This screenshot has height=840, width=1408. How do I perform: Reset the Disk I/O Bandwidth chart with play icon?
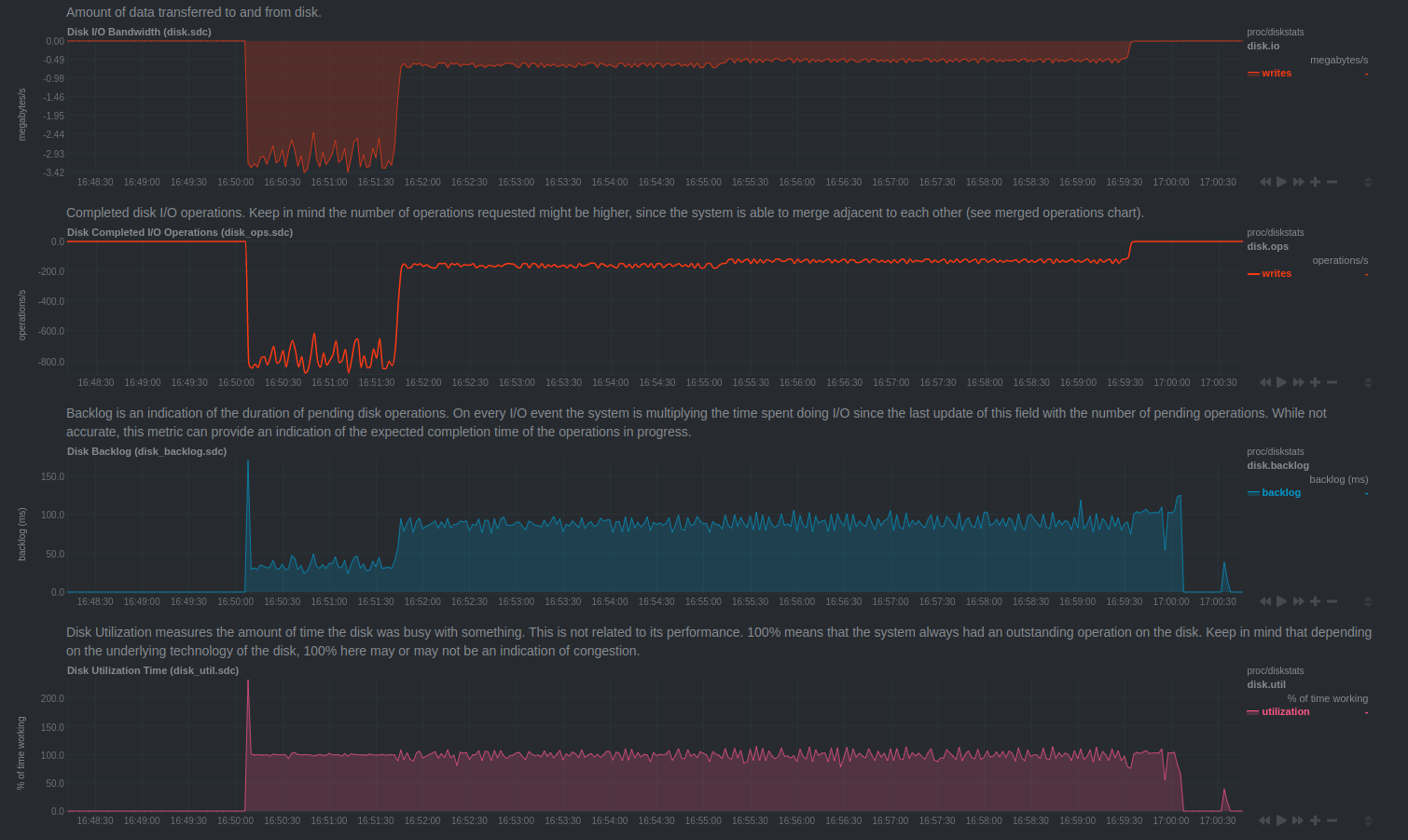click(1282, 182)
